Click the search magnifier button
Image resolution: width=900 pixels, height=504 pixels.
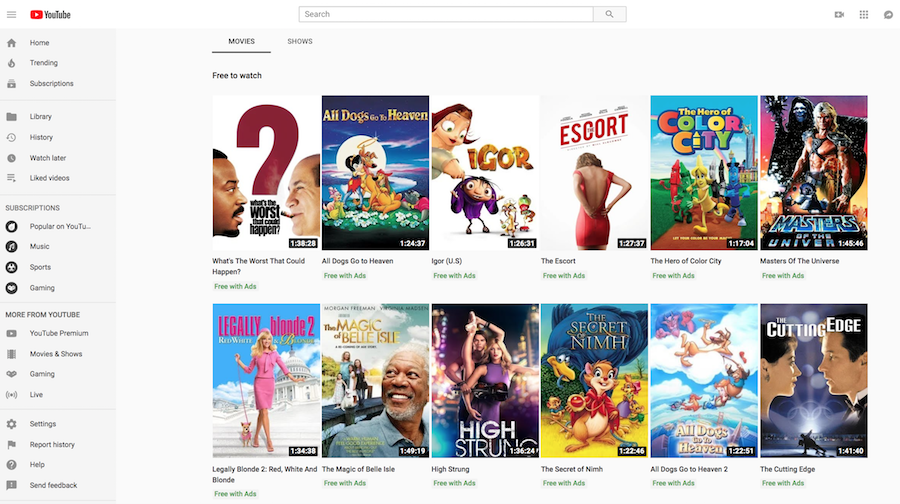point(609,15)
